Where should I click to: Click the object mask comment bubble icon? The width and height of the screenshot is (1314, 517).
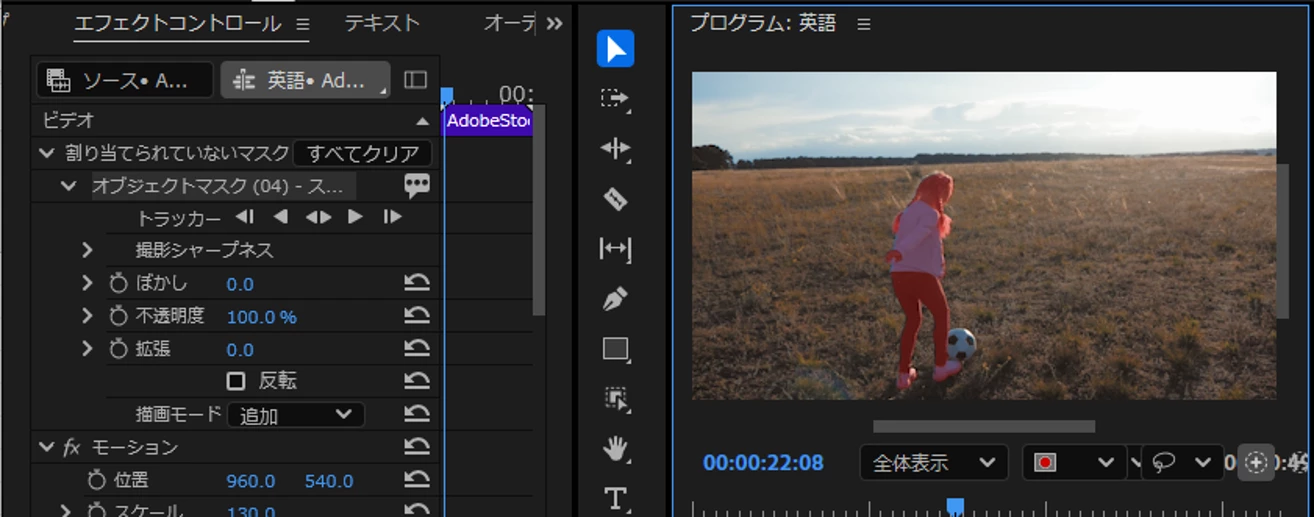(417, 185)
